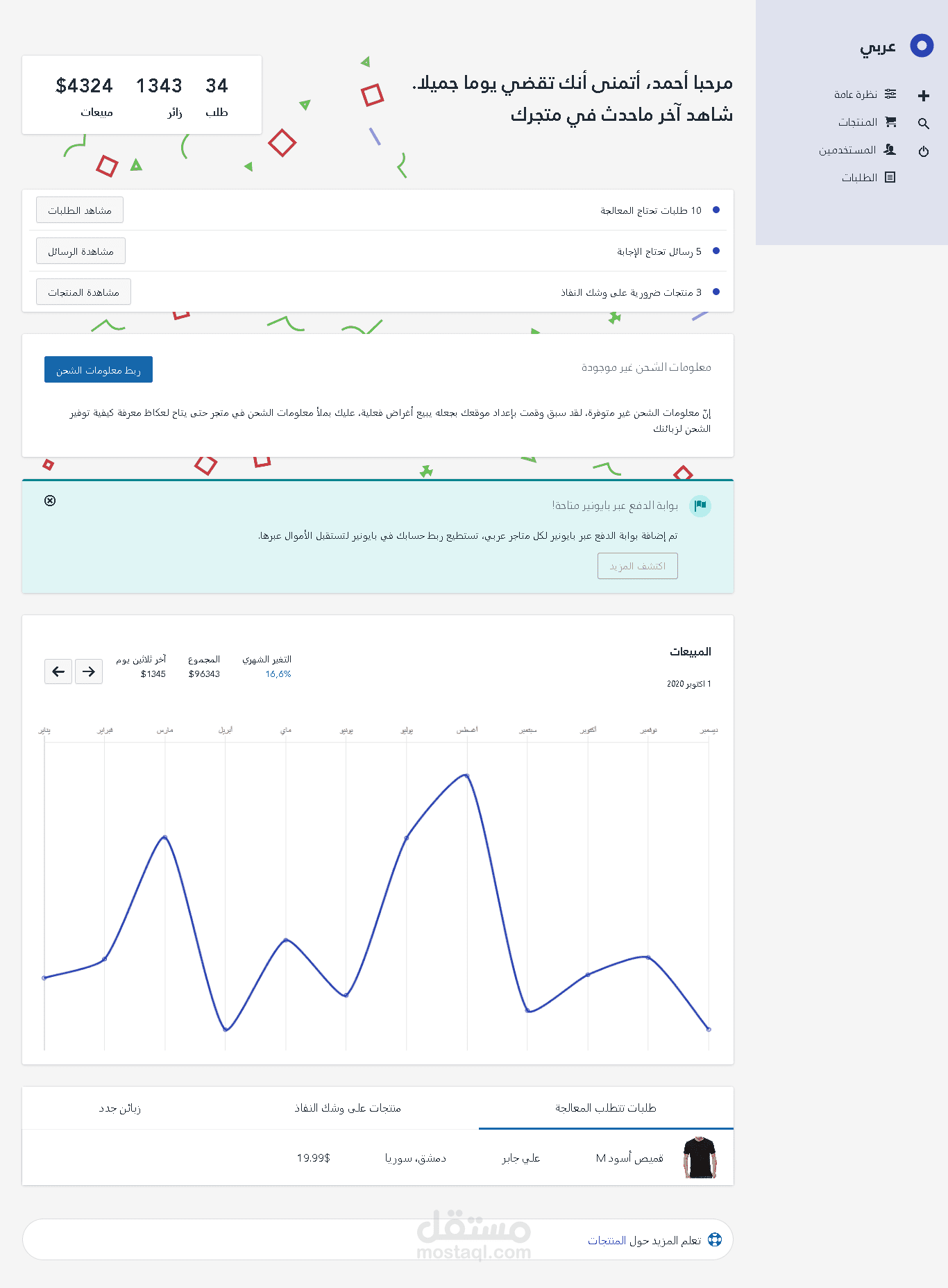
Task: Navigate to المستخدمين users section
Action: point(857,150)
